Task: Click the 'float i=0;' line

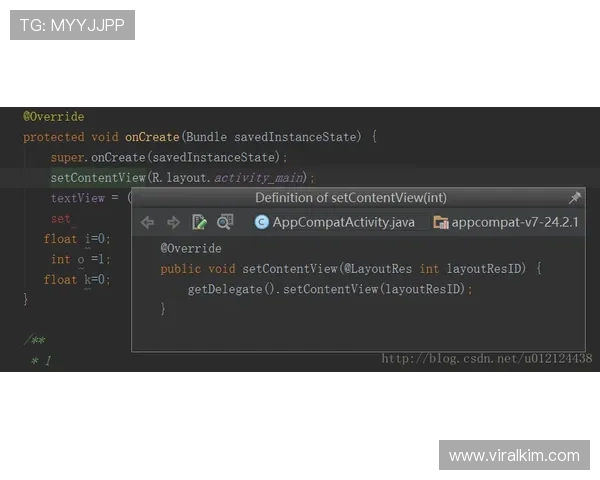Action: point(77,239)
